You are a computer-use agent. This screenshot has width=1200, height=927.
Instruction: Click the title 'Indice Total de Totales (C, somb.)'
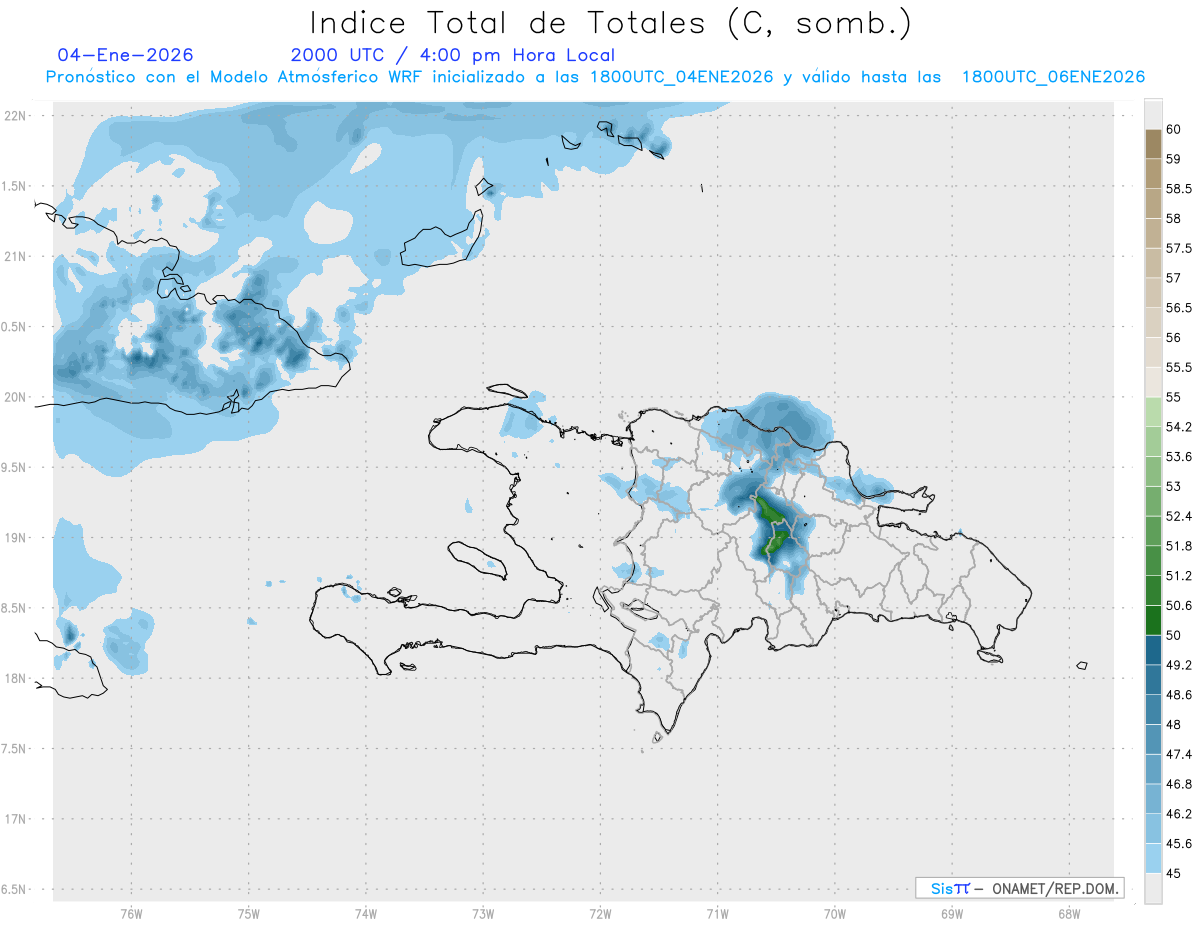click(x=611, y=23)
